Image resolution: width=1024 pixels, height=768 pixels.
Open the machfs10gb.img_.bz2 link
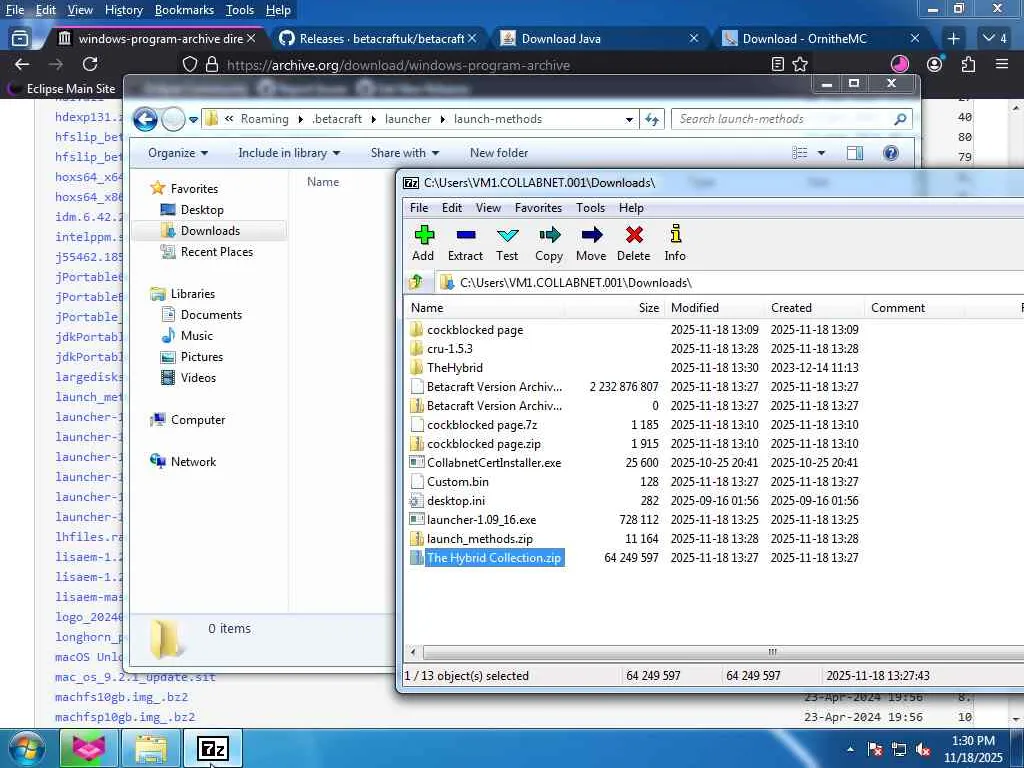[x=121, y=697]
